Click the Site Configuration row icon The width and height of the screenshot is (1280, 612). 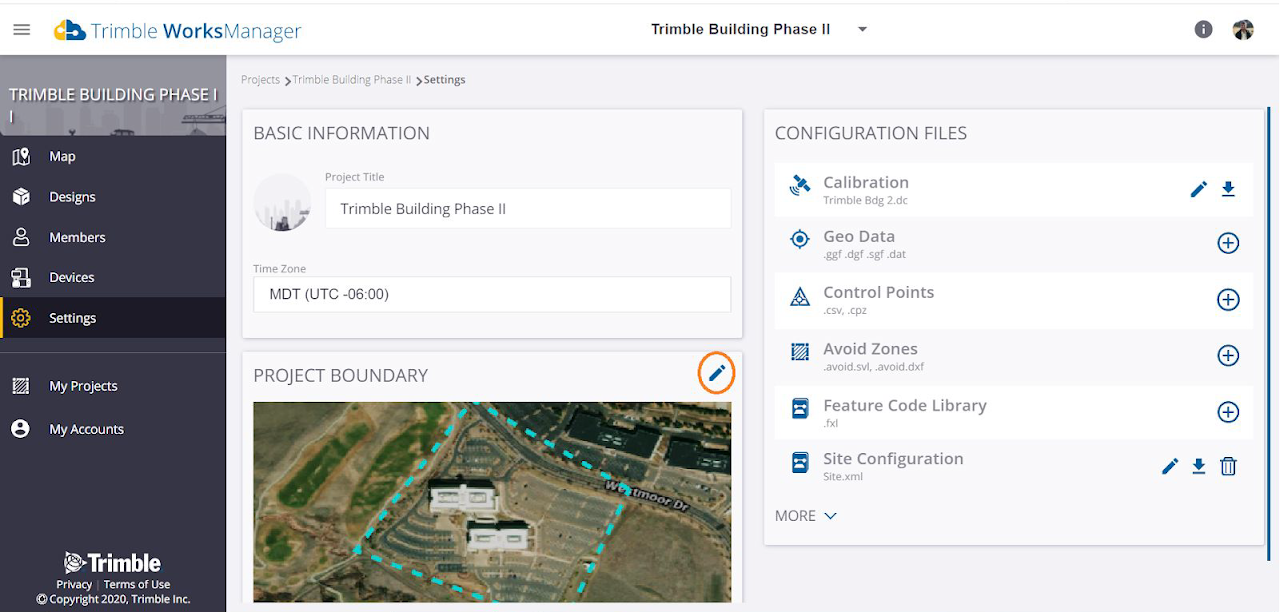pos(800,463)
